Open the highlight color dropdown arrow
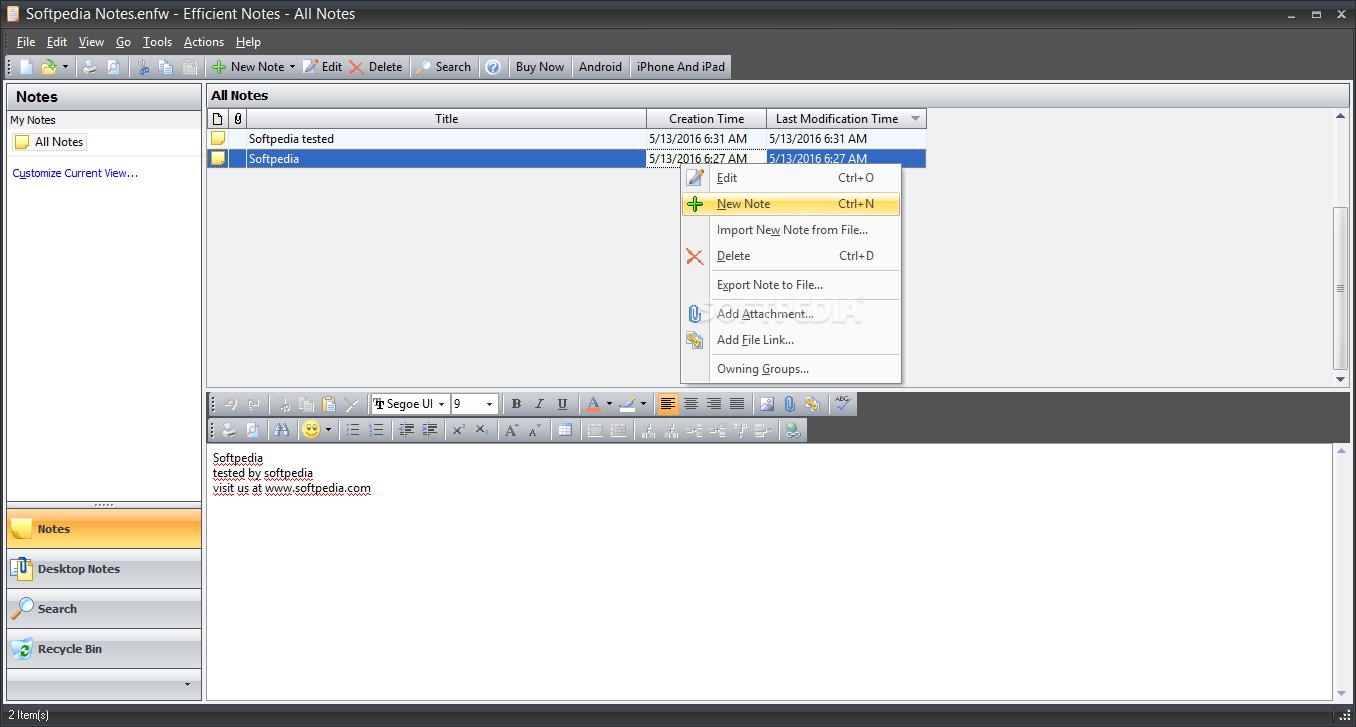This screenshot has width=1356, height=727. 643,404
